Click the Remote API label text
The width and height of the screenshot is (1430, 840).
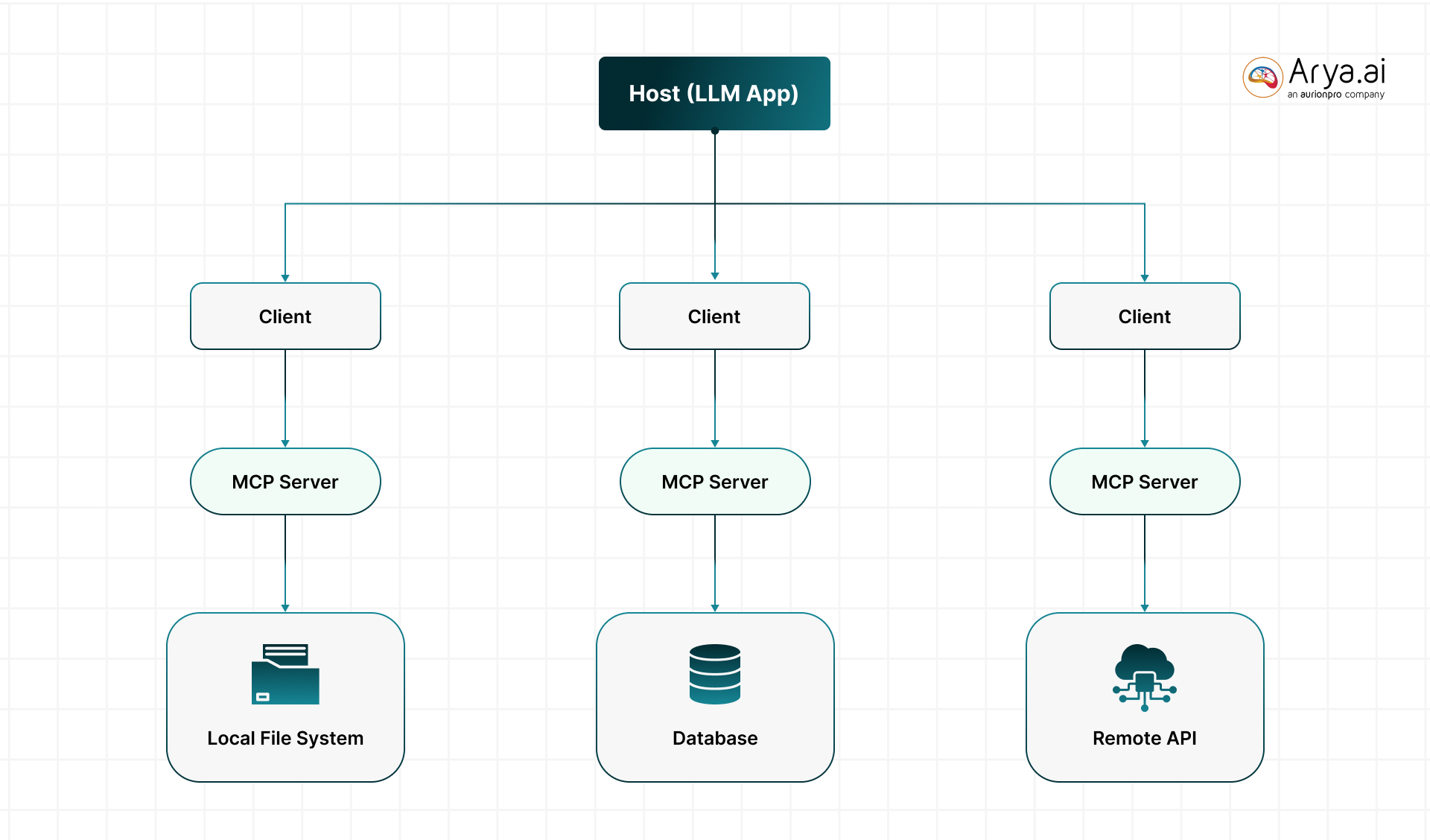click(1144, 738)
